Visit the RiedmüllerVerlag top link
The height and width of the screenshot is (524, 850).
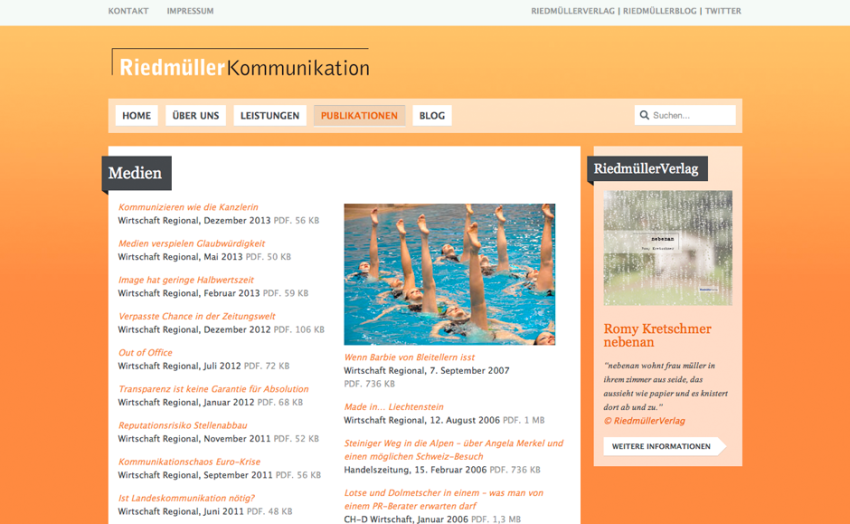(x=572, y=11)
